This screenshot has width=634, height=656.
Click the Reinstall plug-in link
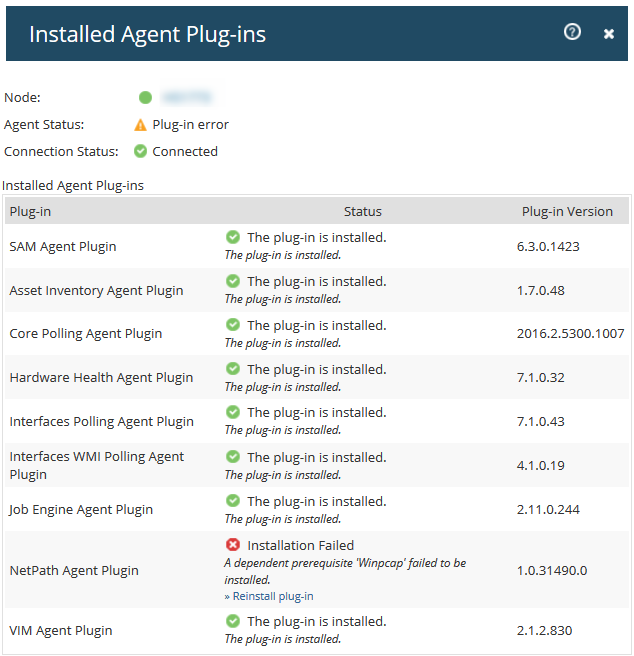point(269,596)
